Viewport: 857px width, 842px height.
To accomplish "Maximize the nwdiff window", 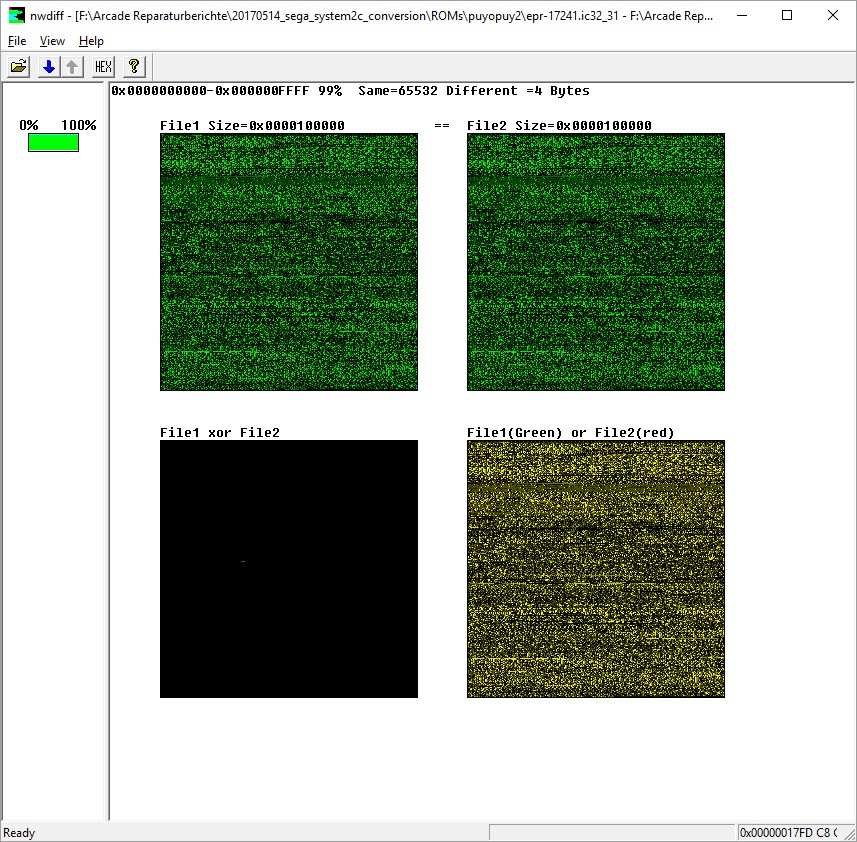I will (x=787, y=15).
